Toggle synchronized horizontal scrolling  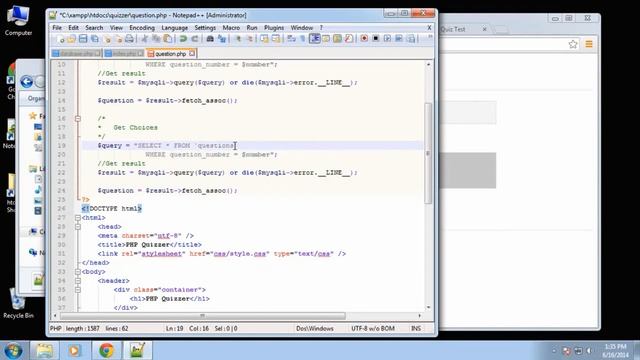276,39
